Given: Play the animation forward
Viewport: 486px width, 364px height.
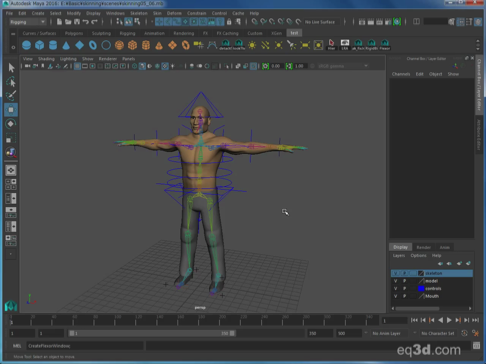Looking at the screenshot, I should point(449,320).
